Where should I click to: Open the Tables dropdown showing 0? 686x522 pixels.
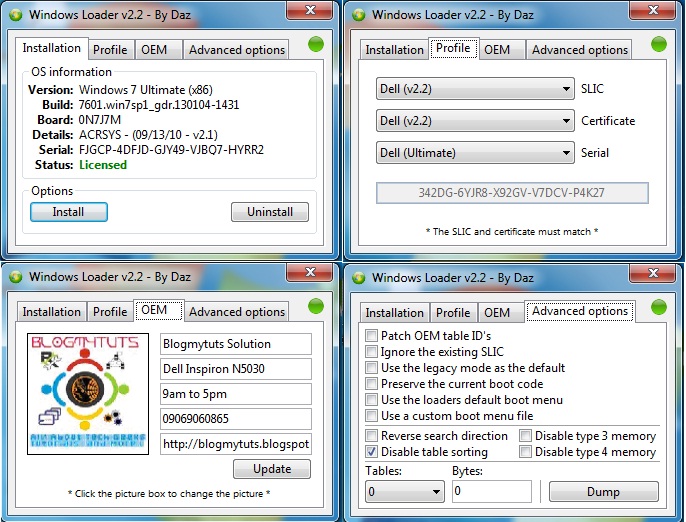click(405, 491)
